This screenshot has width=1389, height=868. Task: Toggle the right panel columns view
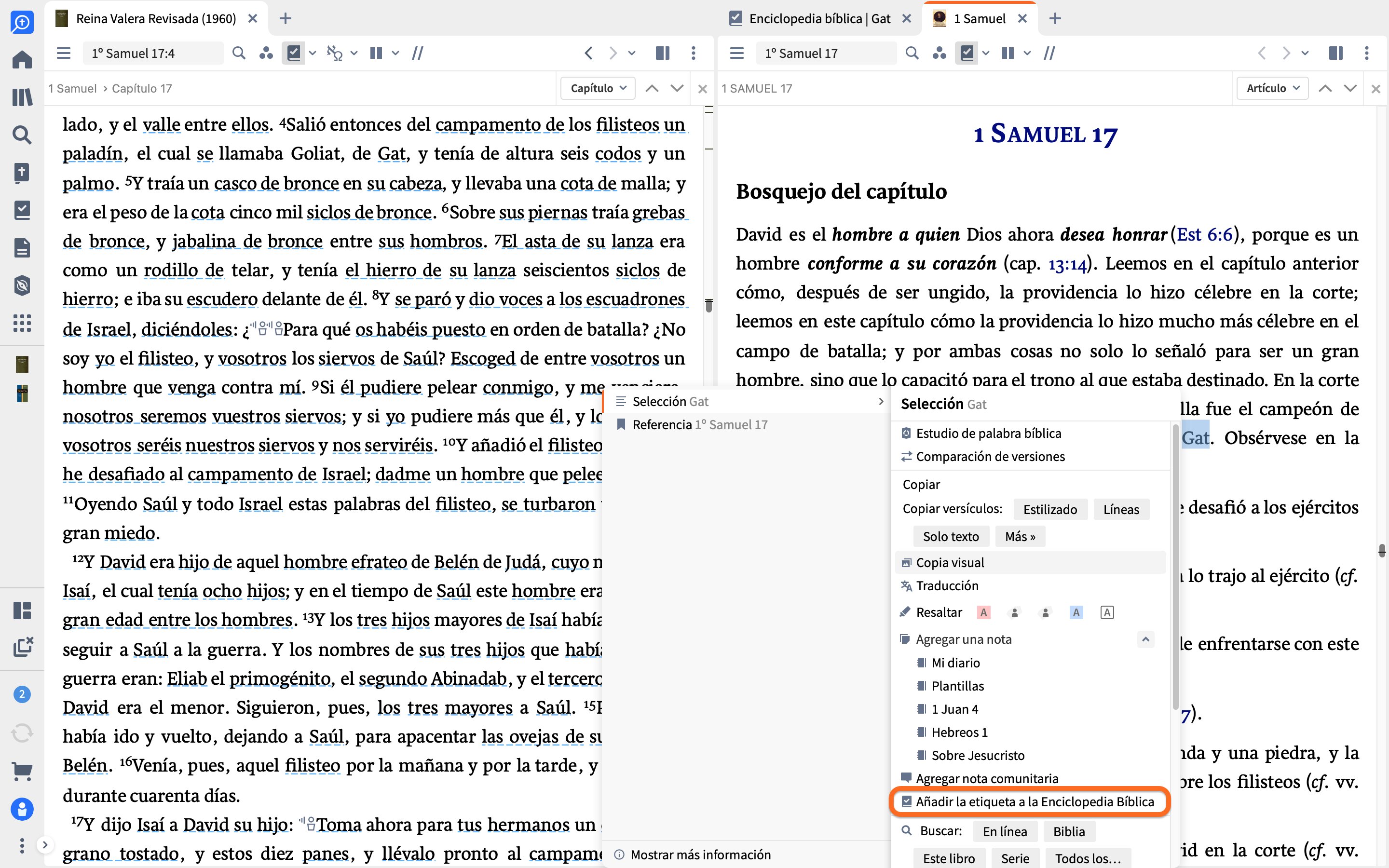1008,54
